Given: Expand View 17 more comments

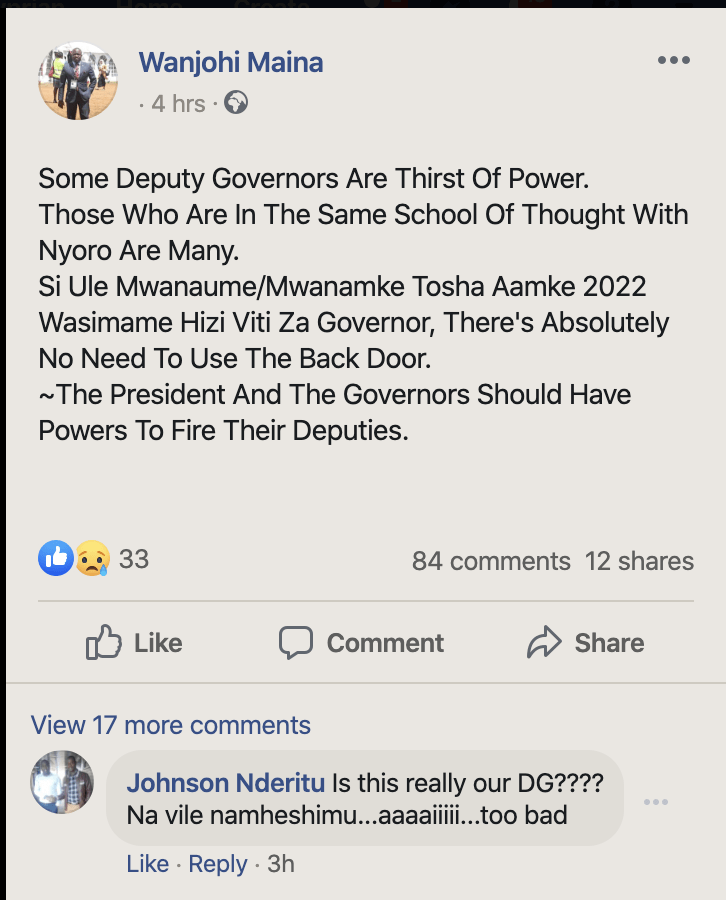Looking at the screenshot, I should [171, 725].
